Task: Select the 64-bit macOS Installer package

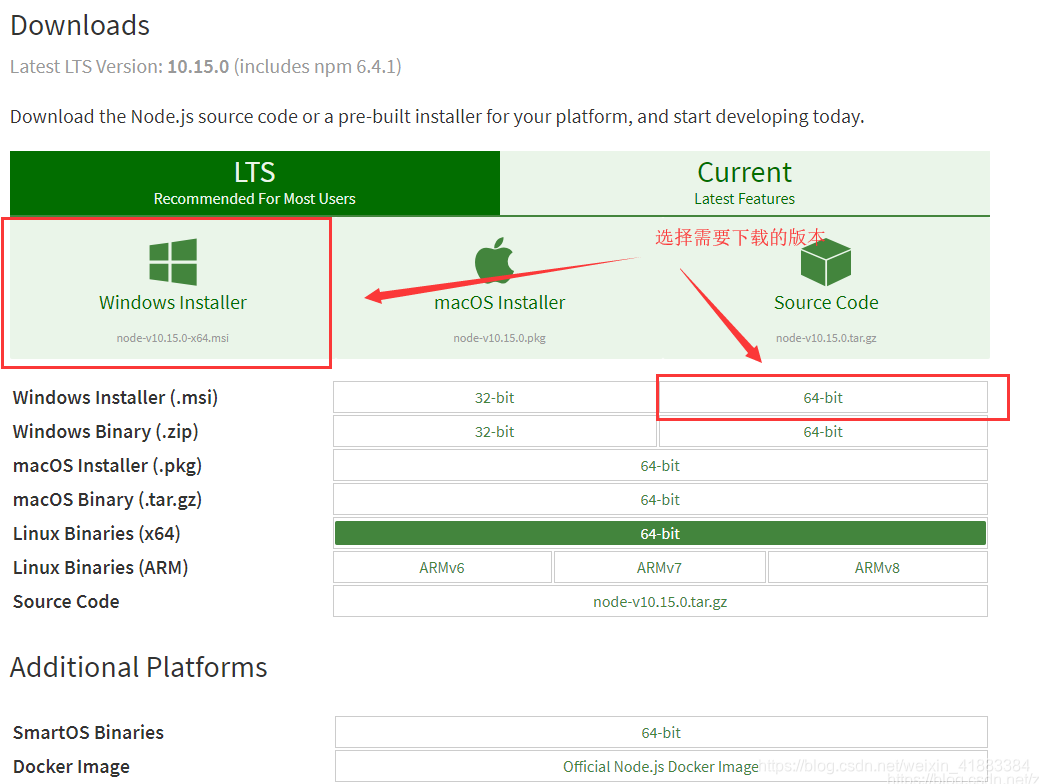Action: coord(660,465)
